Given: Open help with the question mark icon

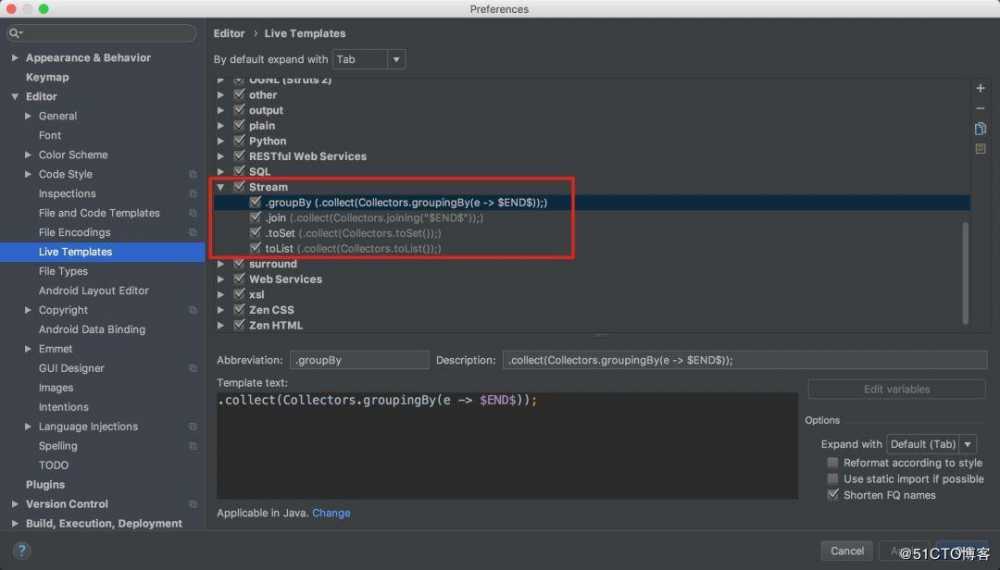Looking at the screenshot, I should tap(21, 550).
